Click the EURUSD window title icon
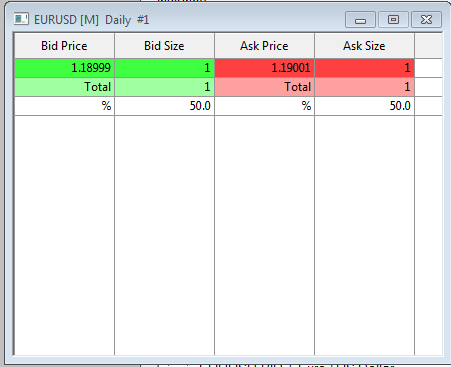 [x=21, y=19]
